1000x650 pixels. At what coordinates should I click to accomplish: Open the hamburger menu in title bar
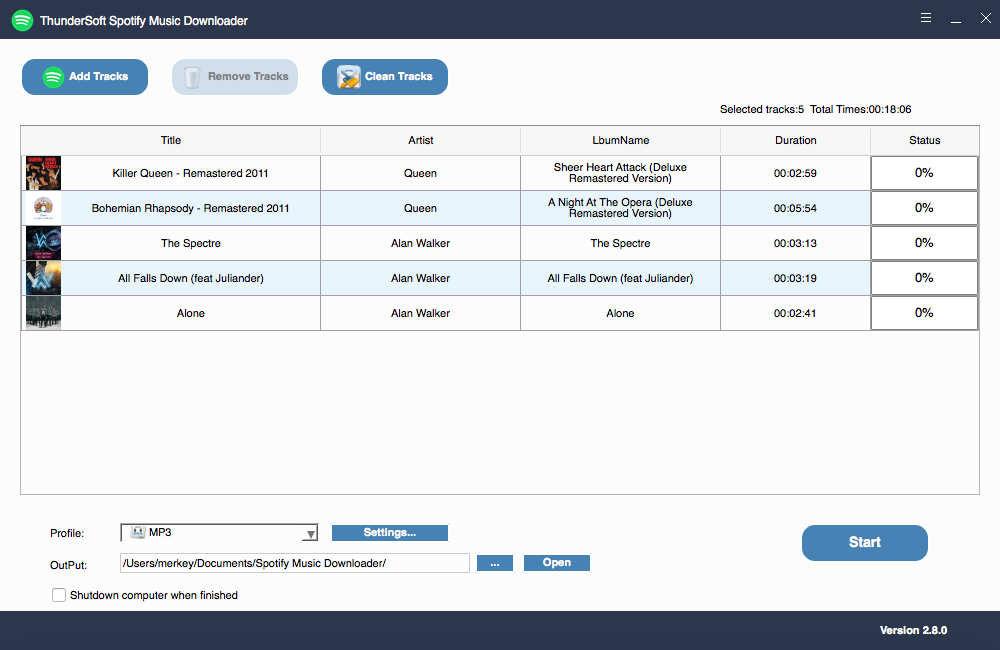925,18
